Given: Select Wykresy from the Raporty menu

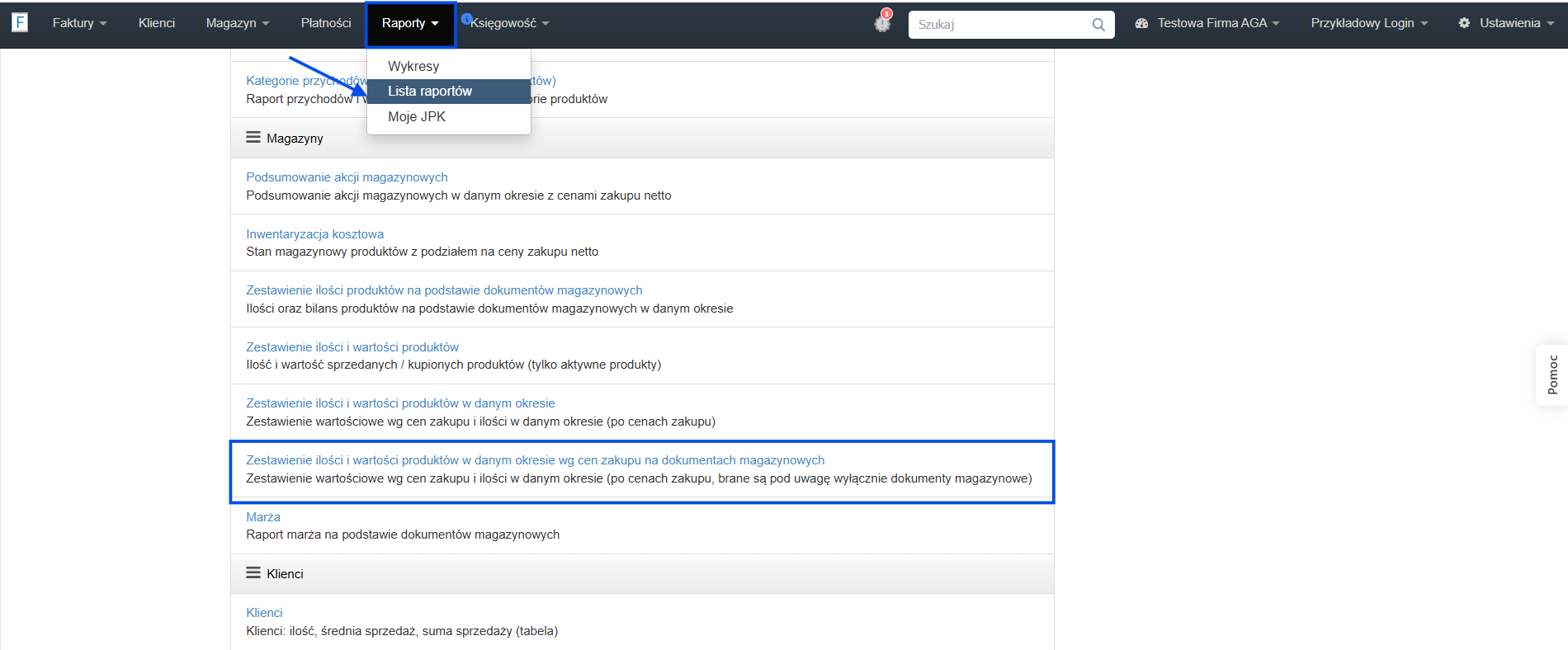Looking at the screenshot, I should pos(449,66).
